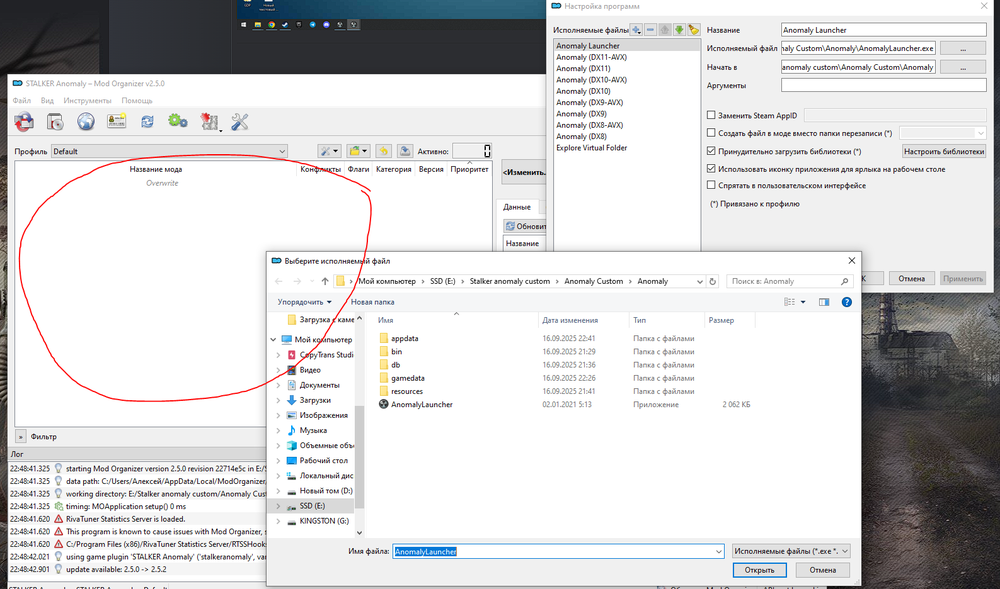Click the blue refresh arrows toolbar icon
The height and width of the screenshot is (589, 1000).
pyautogui.click(x=147, y=121)
